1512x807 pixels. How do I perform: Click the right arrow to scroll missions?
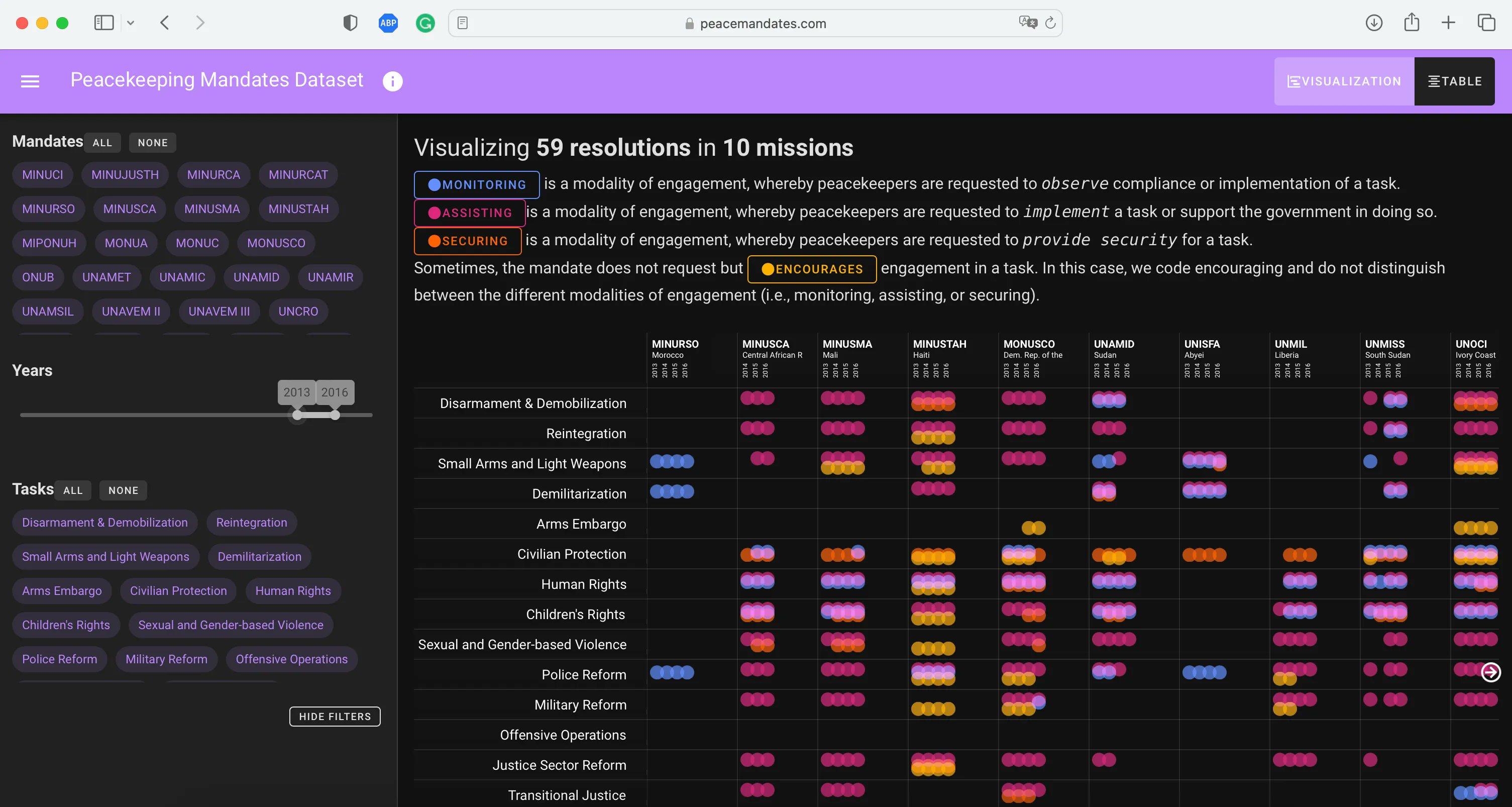(x=1490, y=672)
